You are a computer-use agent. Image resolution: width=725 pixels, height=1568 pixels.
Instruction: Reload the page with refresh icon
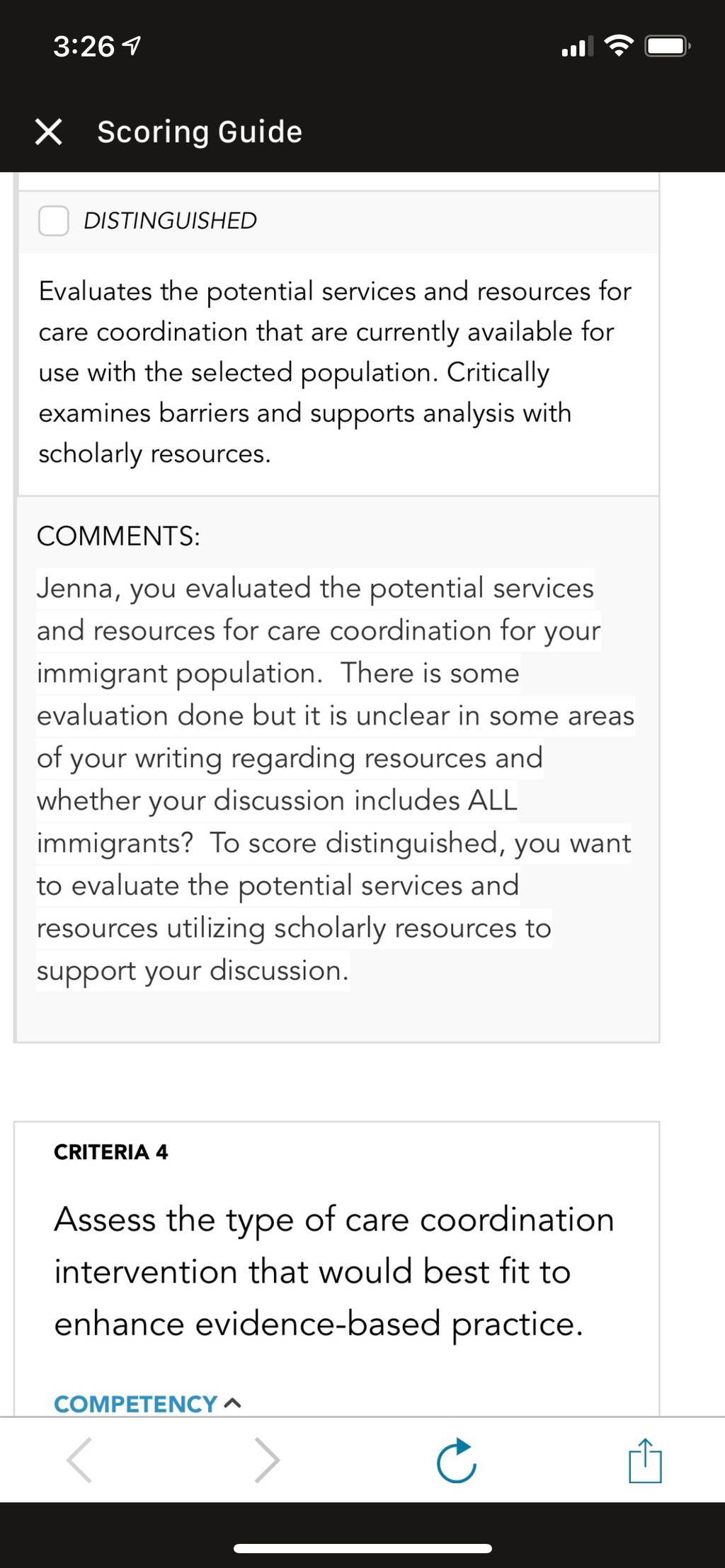pos(457,1460)
